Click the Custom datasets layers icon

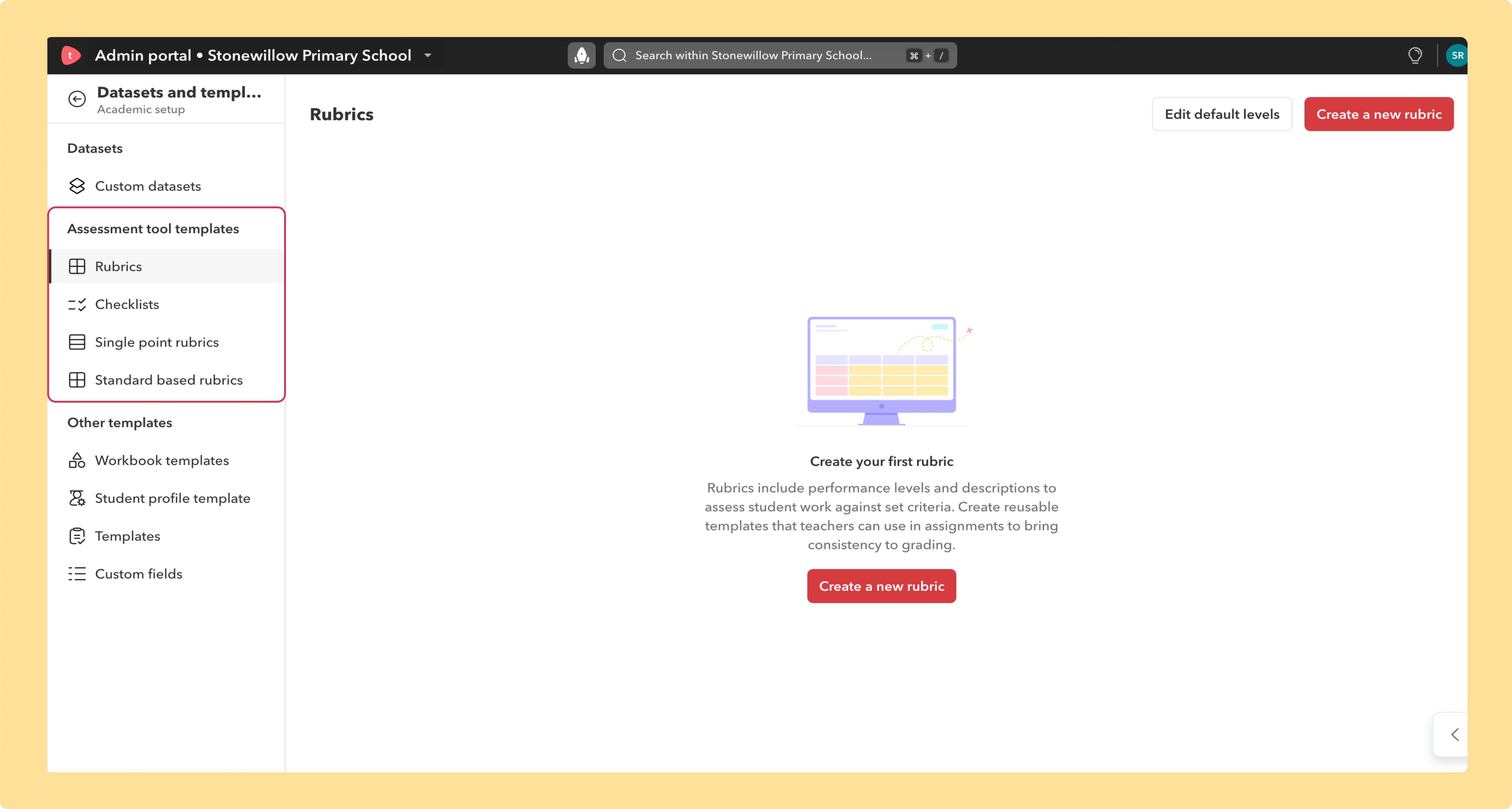(x=77, y=186)
